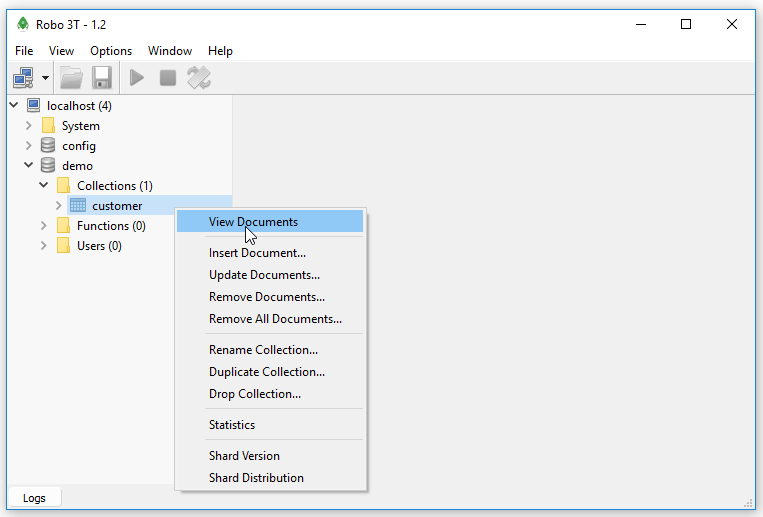Click the Open file folder toolbar icon
763x517 pixels.
71,78
